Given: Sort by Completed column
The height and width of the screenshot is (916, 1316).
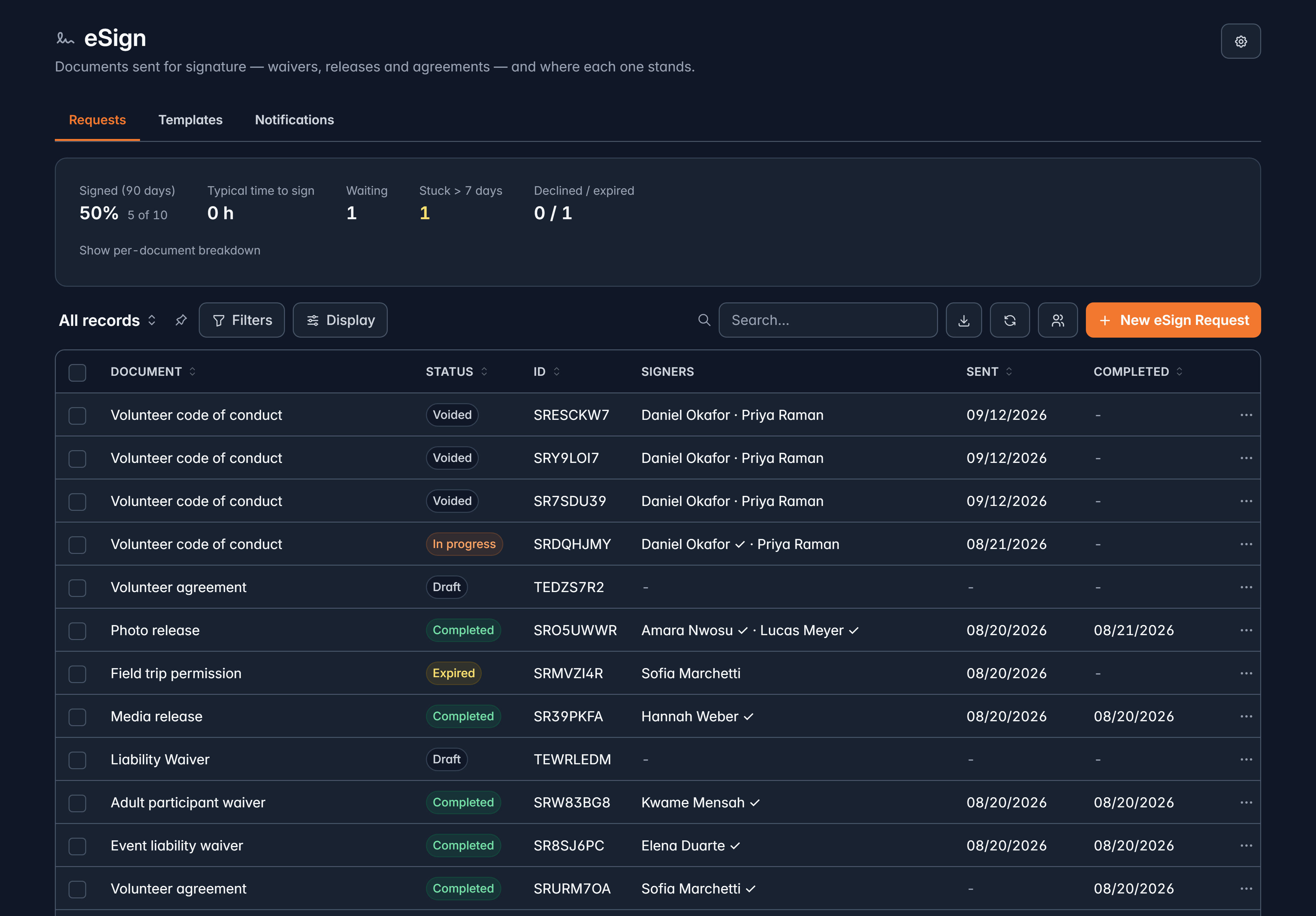Looking at the screenshot, I should pyautogui.click(x=1138, y=371).
